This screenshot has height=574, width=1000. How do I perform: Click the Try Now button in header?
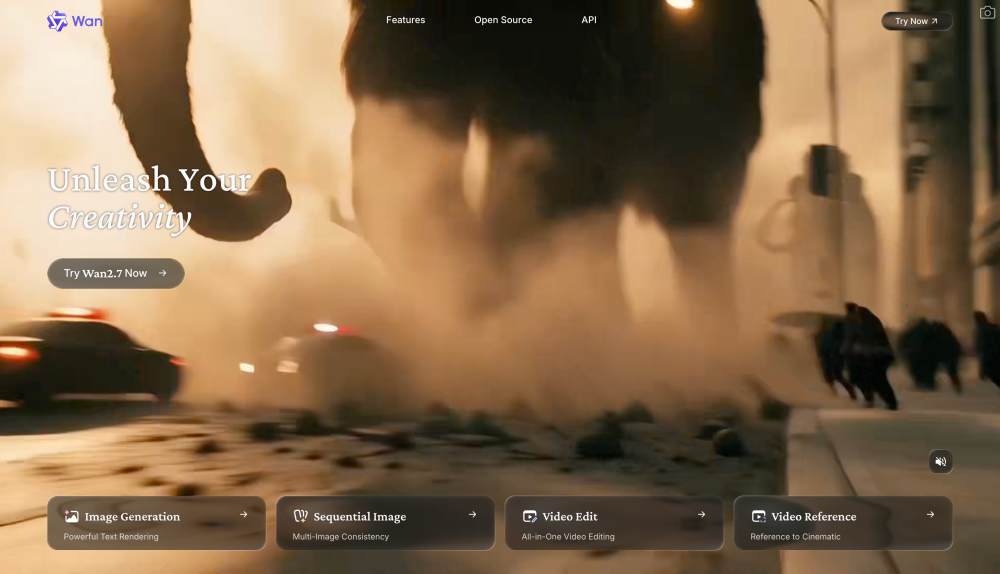[x=916, y=21]
